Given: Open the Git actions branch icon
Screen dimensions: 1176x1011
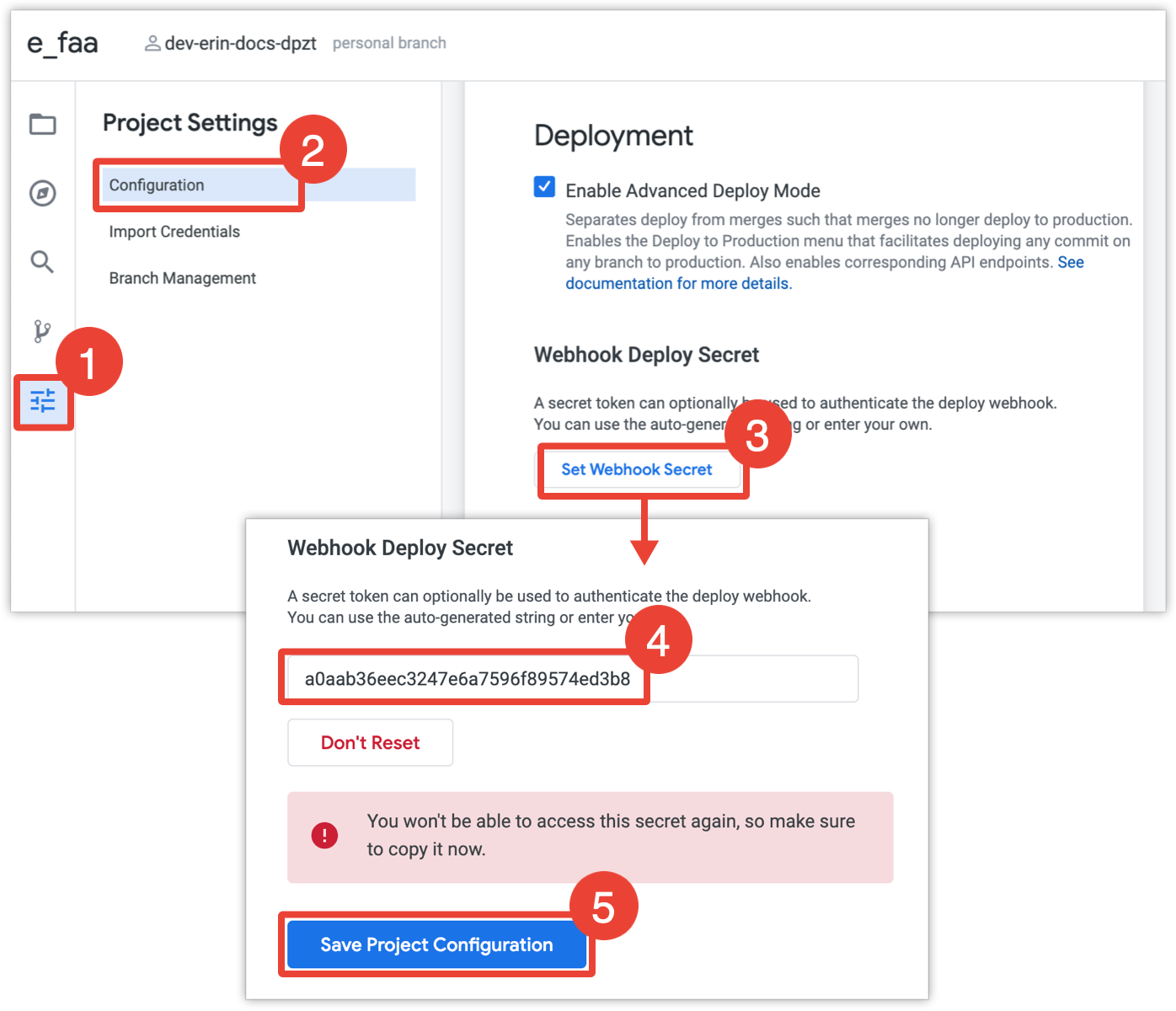Looking at the screenshot, I should [x=42, y=331].
